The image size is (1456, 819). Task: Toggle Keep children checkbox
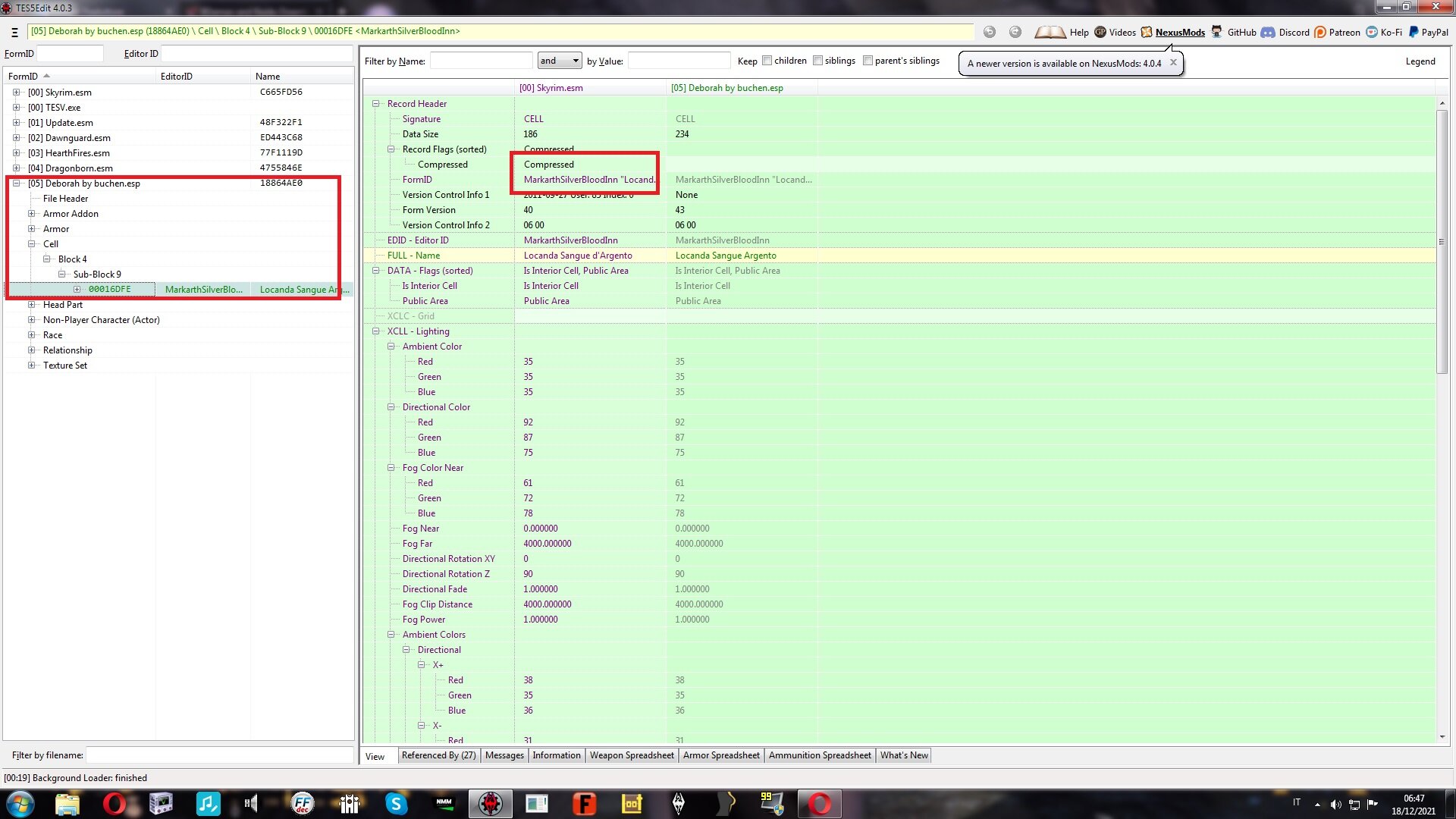(767, 61)
